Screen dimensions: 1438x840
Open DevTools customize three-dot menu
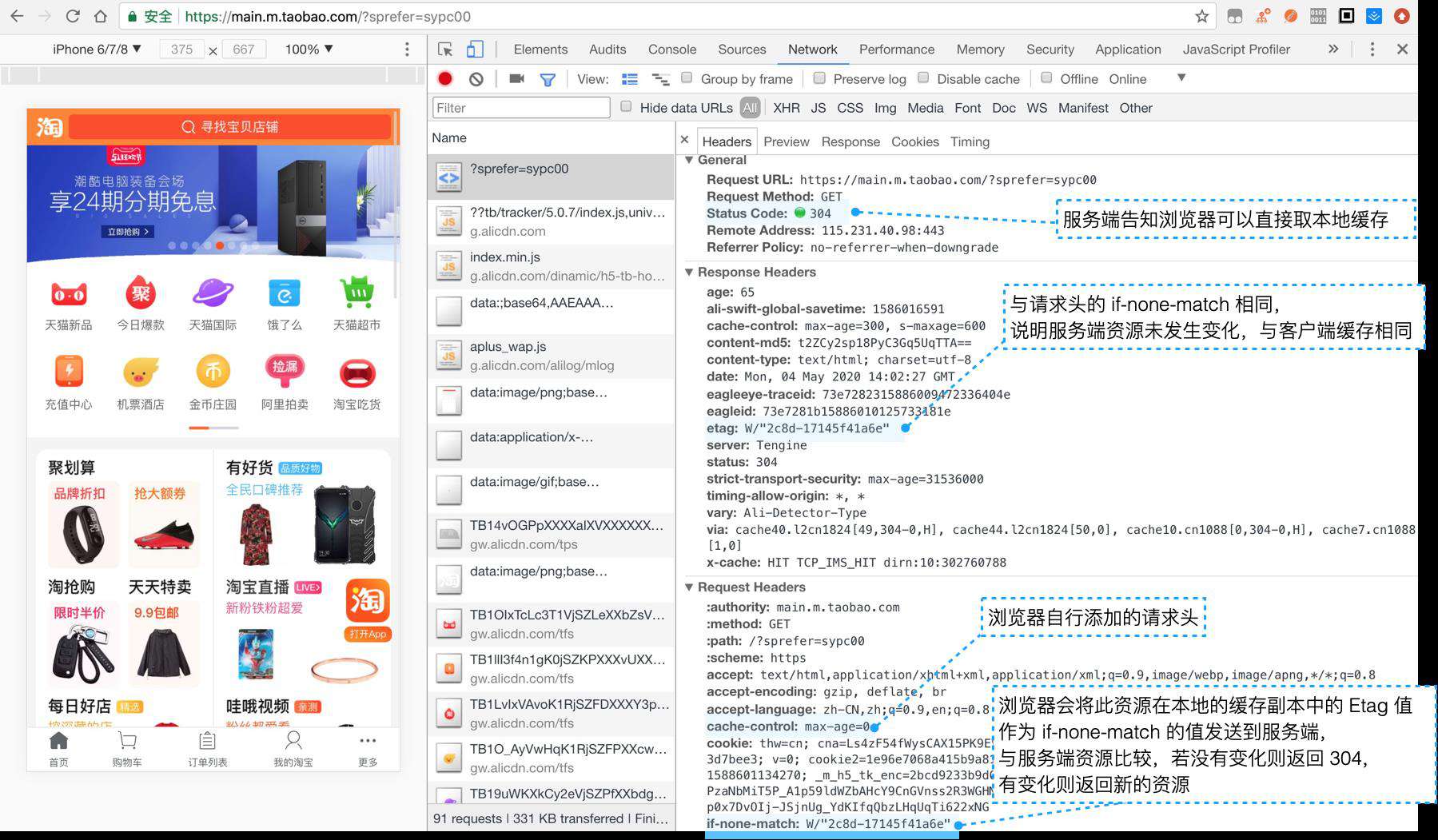tap(1372, 50)
